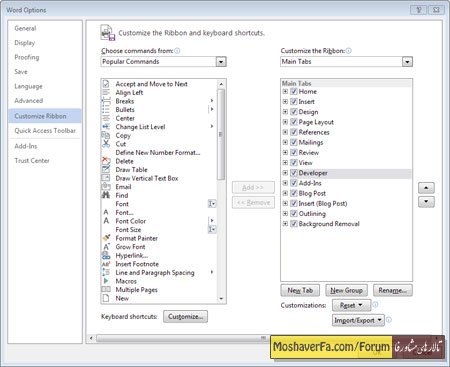The image size is (450, 367).
Task: Click the Center alignment icon
Action: (x=106, y=118)
